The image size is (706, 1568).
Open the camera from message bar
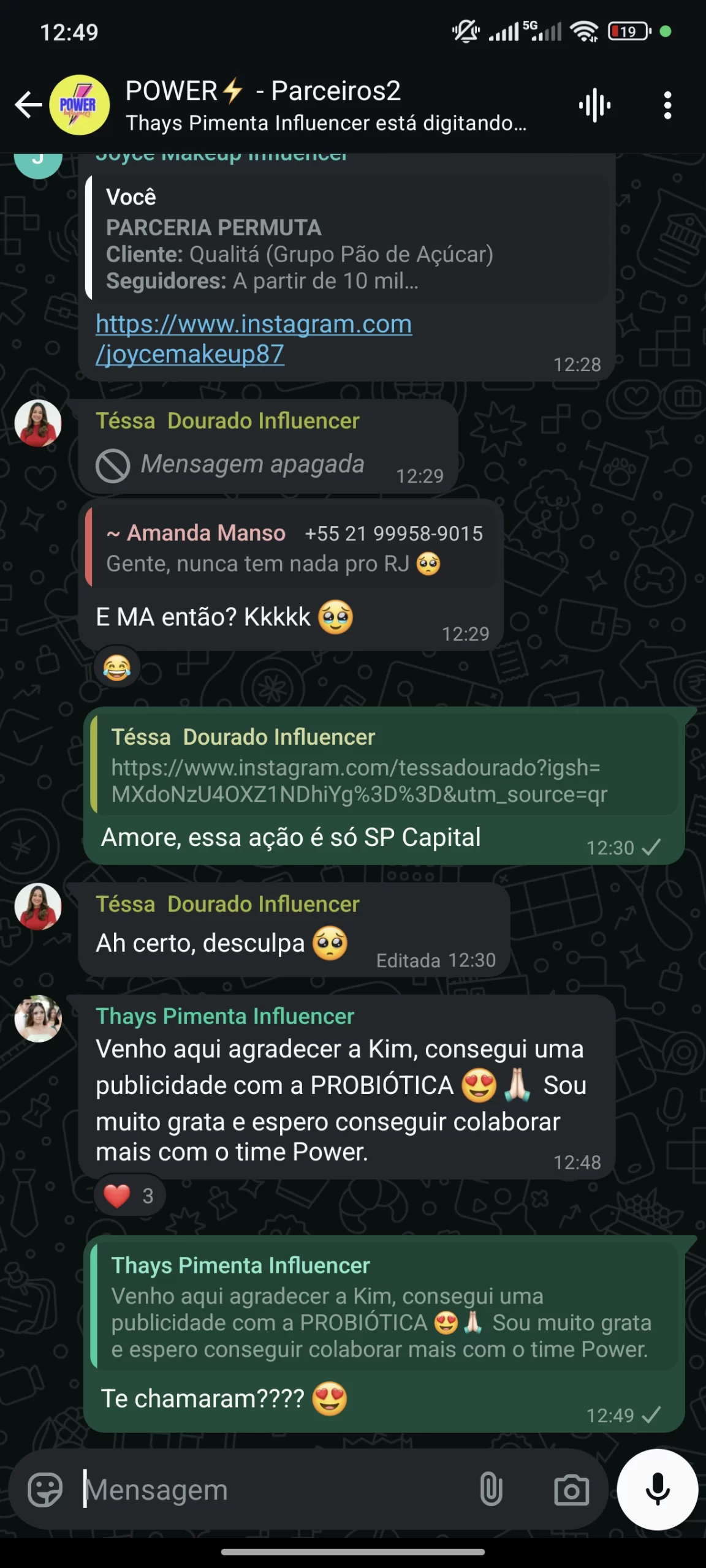click(571, 1490)
